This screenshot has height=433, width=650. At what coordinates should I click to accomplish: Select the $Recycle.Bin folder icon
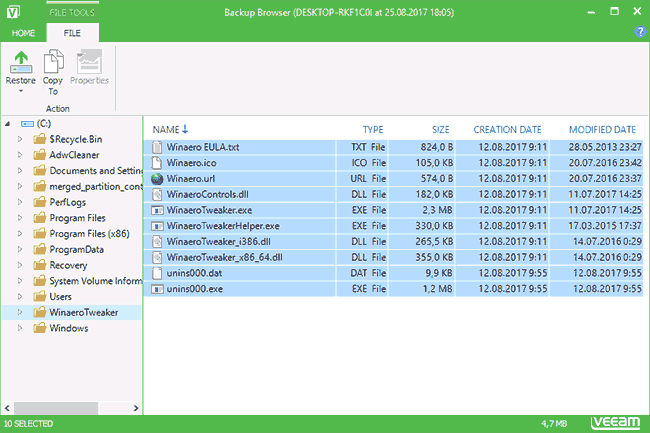click(40, 139)
